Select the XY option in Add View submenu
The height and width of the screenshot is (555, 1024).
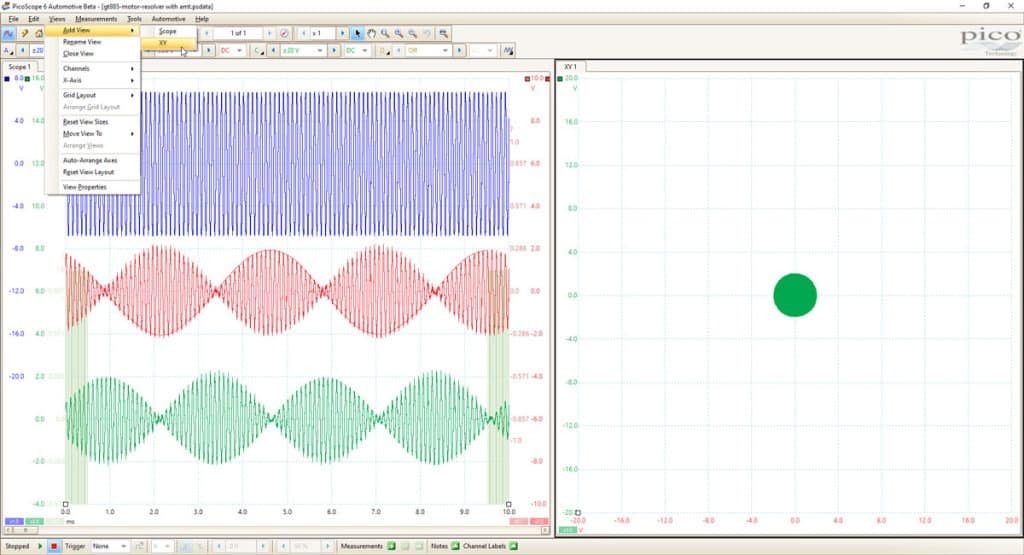pyautogui.click(x=168, y=43)
